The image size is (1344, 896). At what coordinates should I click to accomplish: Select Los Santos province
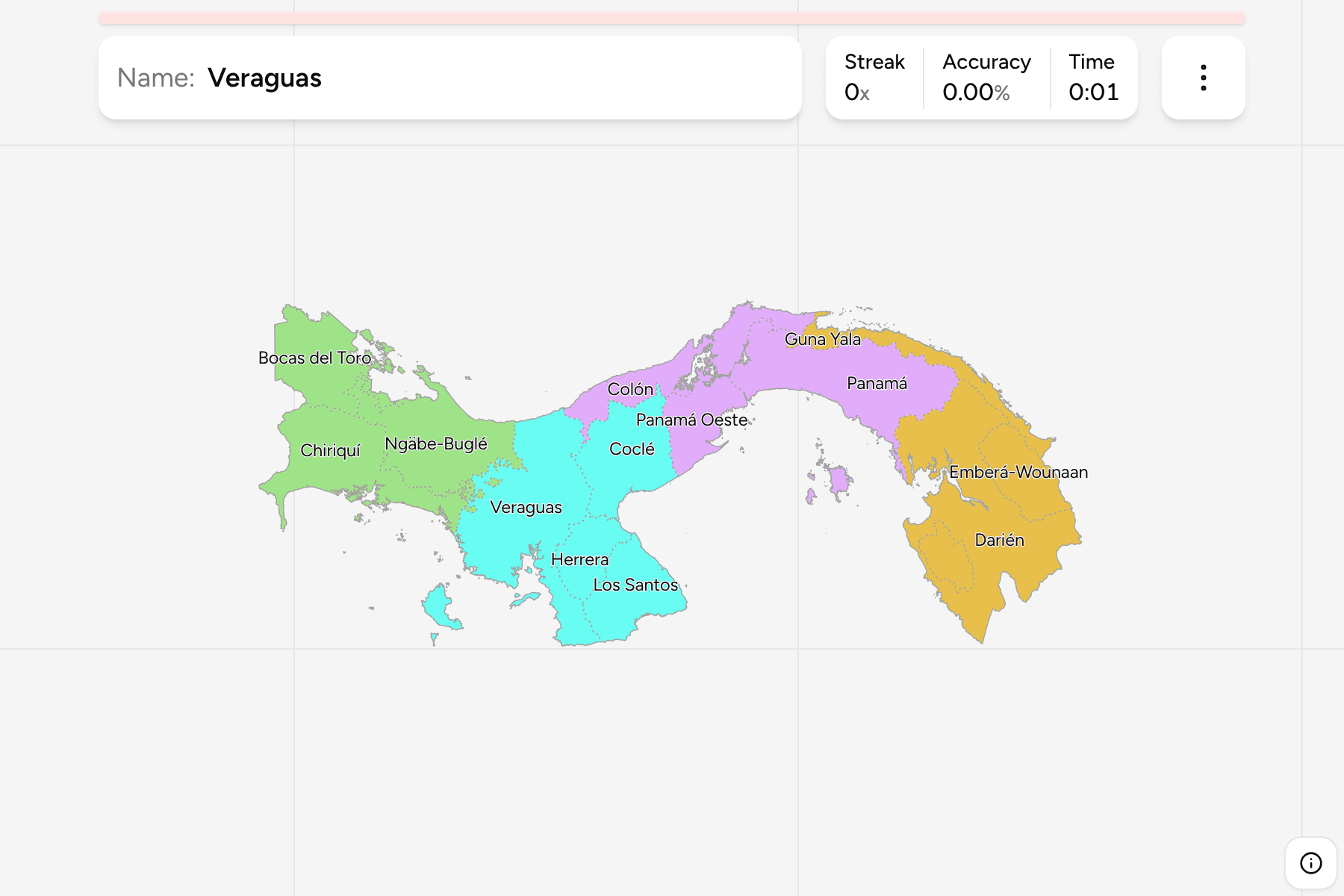click(635, 585)
